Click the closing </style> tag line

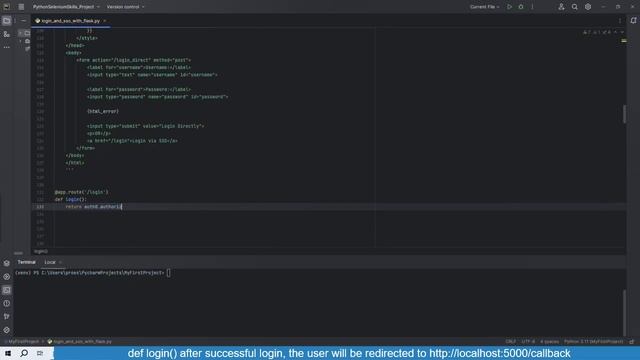(87, 38)
